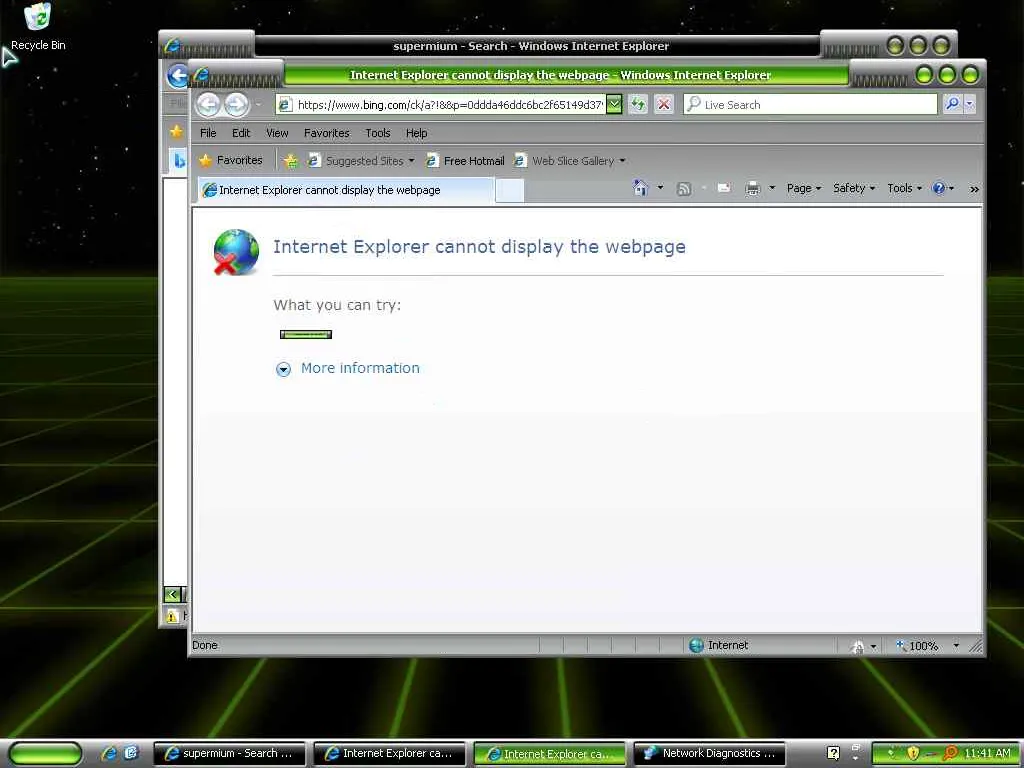Click the 11:41 AM system clock
Viewport: 1024px width, 768px height.
(x=987, y=754)
